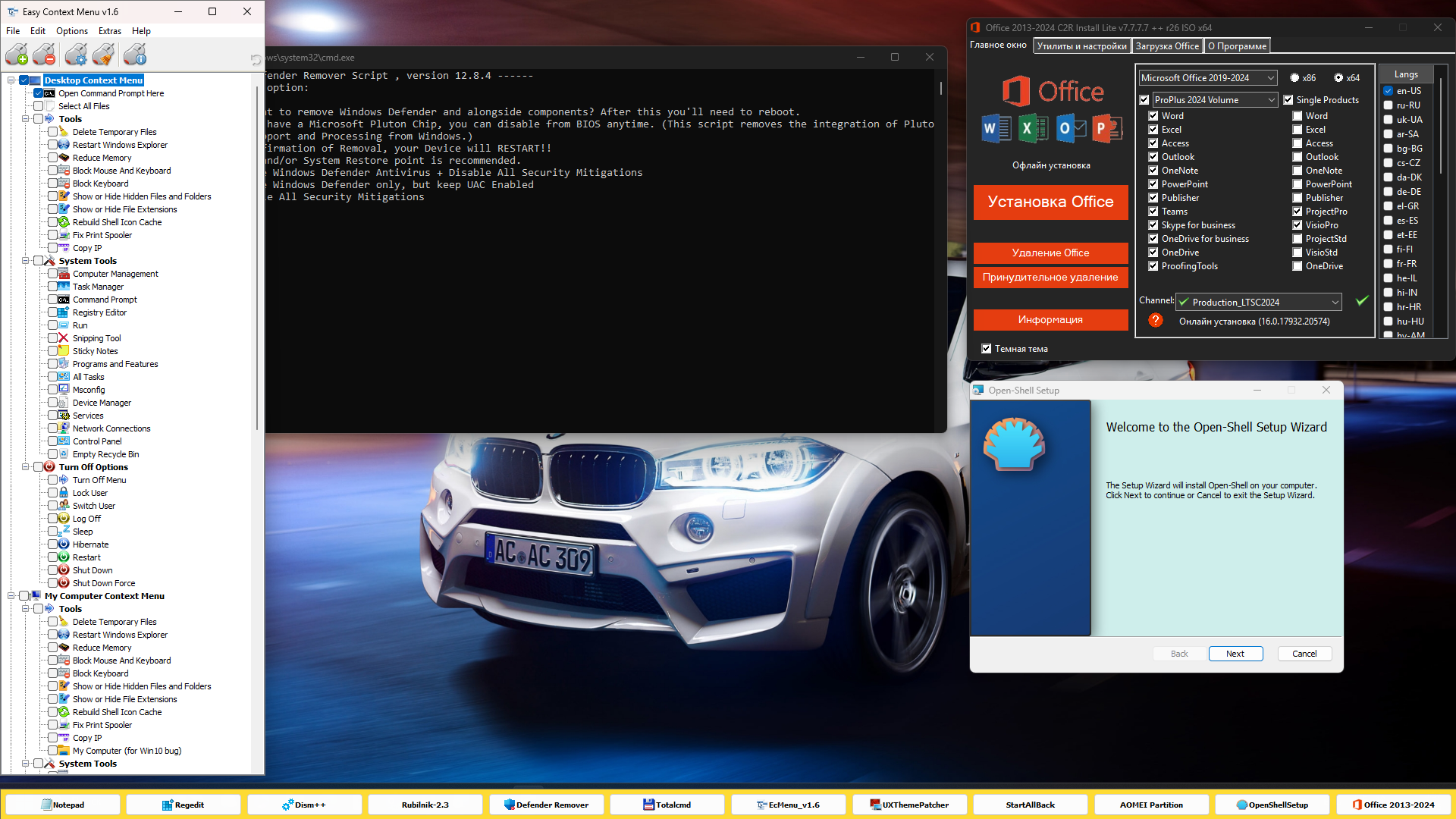Open the Production_LTSC2024 channel dropdown
The width and height of the screenshot is (1456, 819).
pyautogui.click(x=1259, y=302)
